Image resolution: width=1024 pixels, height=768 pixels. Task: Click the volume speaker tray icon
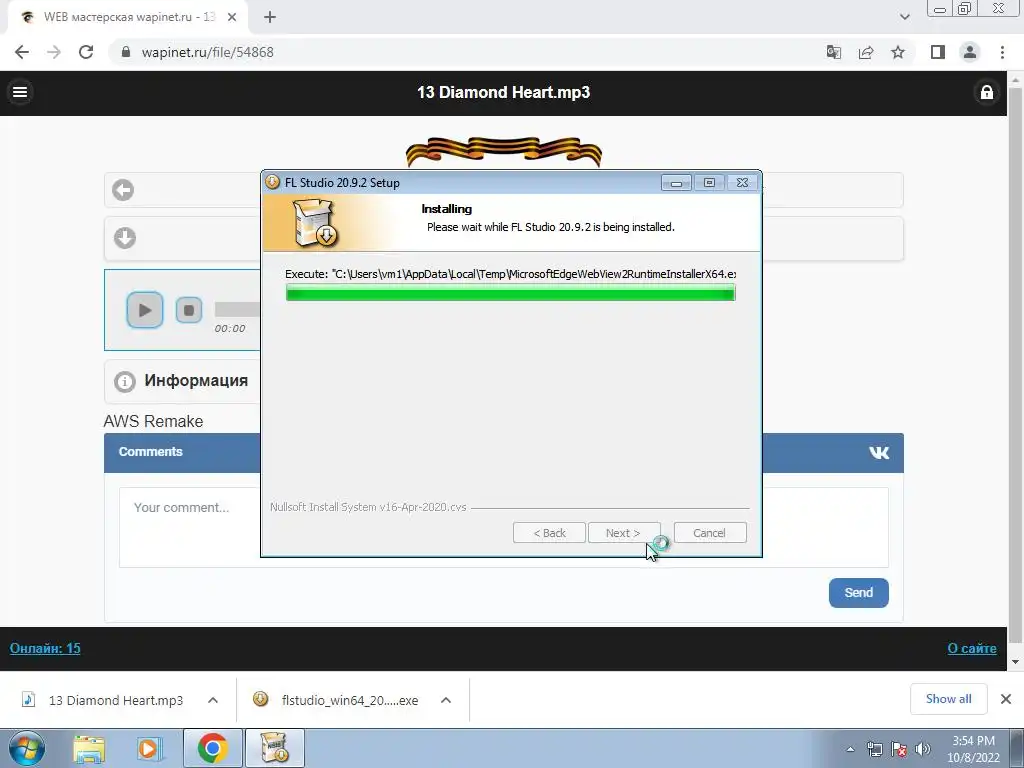tap(923, 749)
